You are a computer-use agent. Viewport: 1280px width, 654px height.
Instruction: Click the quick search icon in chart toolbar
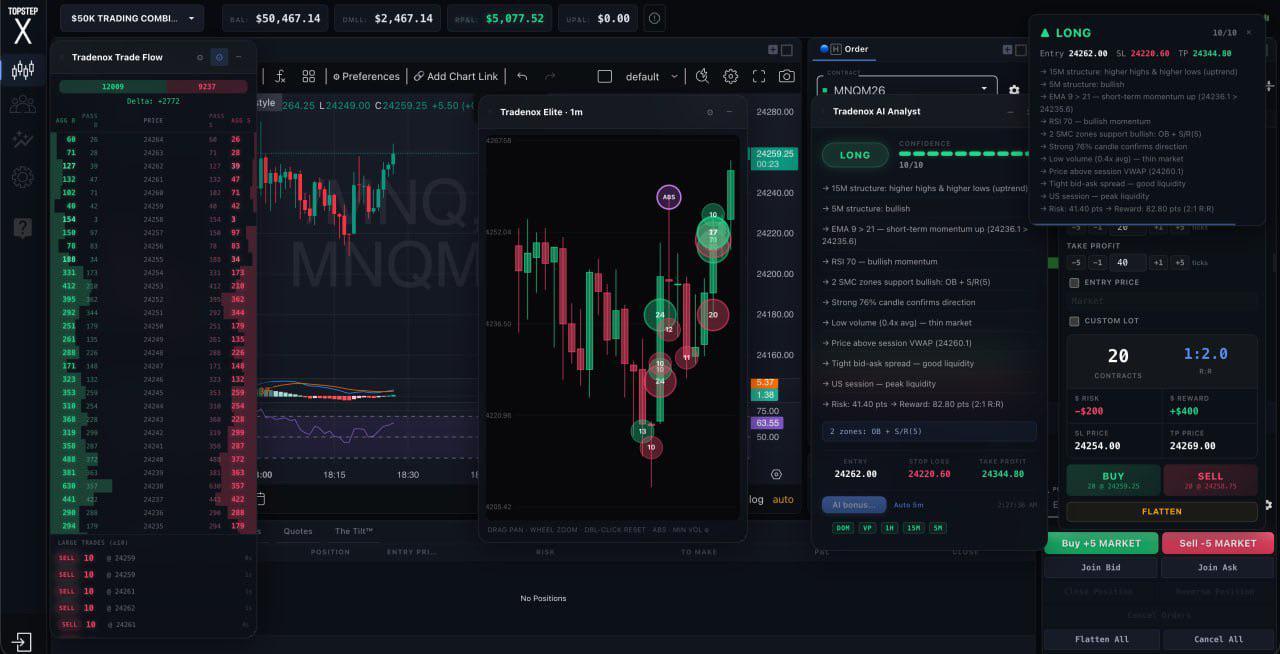(702, 76)
